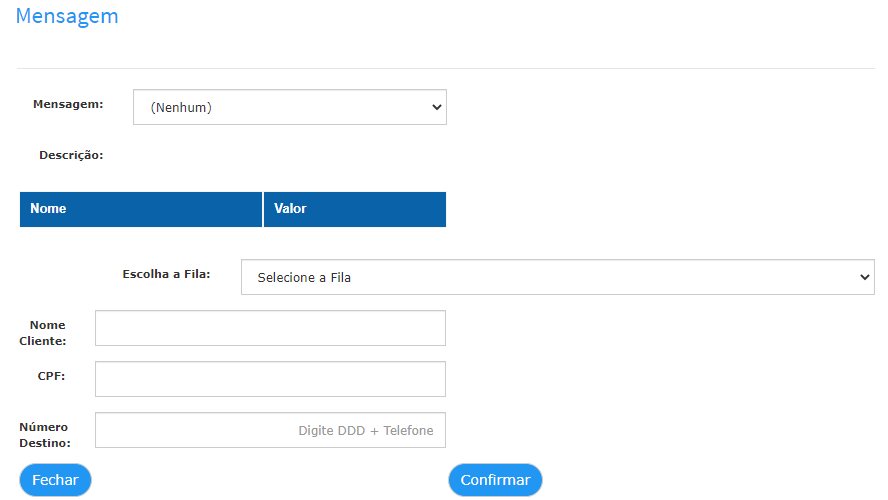Click into the CPF input box
Screen dimensions: 888x500
tap(270, 379)
